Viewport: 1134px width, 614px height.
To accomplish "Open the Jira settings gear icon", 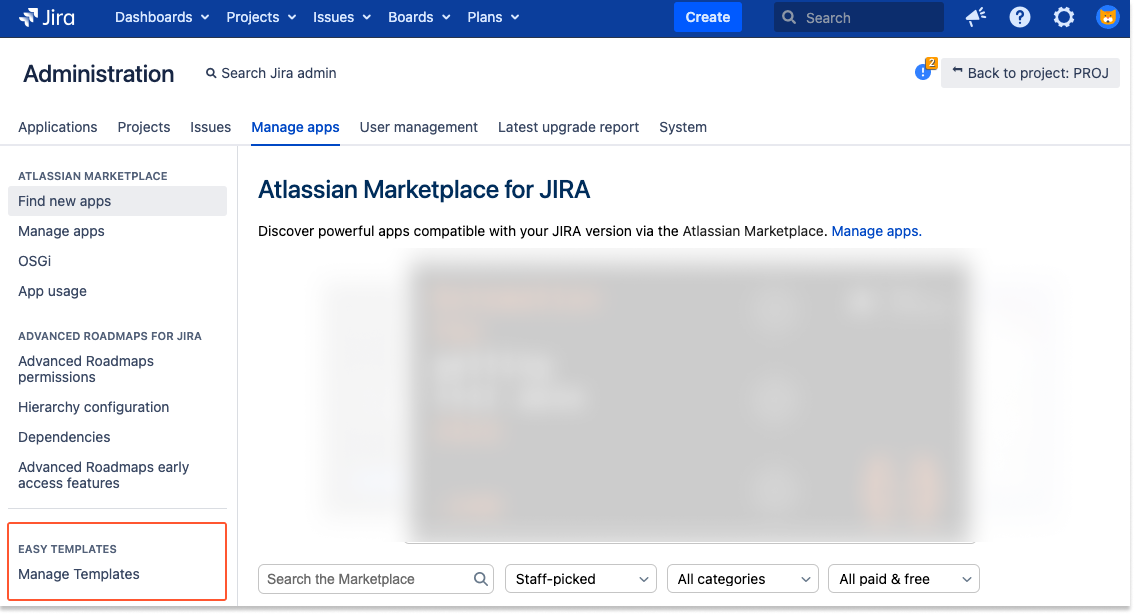I will (1063, 17).
